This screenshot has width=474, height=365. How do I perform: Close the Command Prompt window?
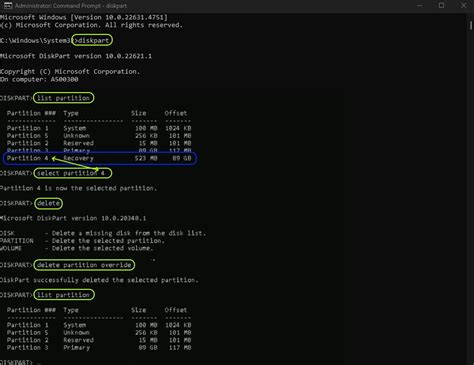pyautogui.click(x=464, y=5)
